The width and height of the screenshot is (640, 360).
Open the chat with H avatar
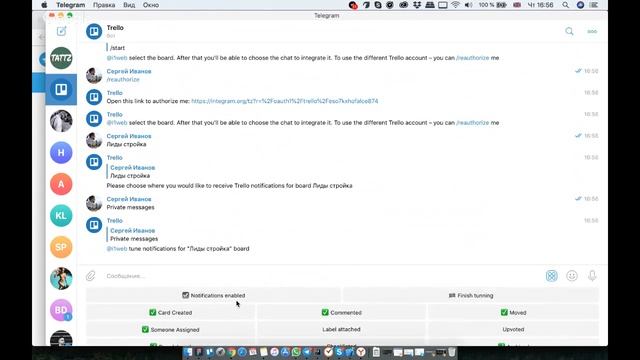61,153
